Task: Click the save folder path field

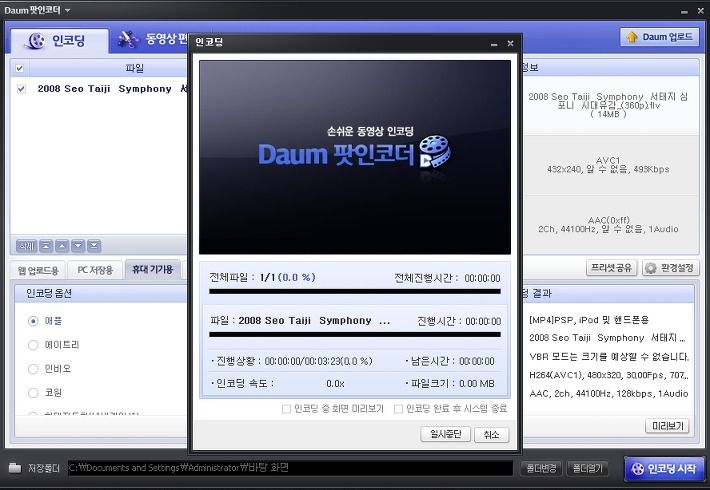Action: (x=290, y=468)
